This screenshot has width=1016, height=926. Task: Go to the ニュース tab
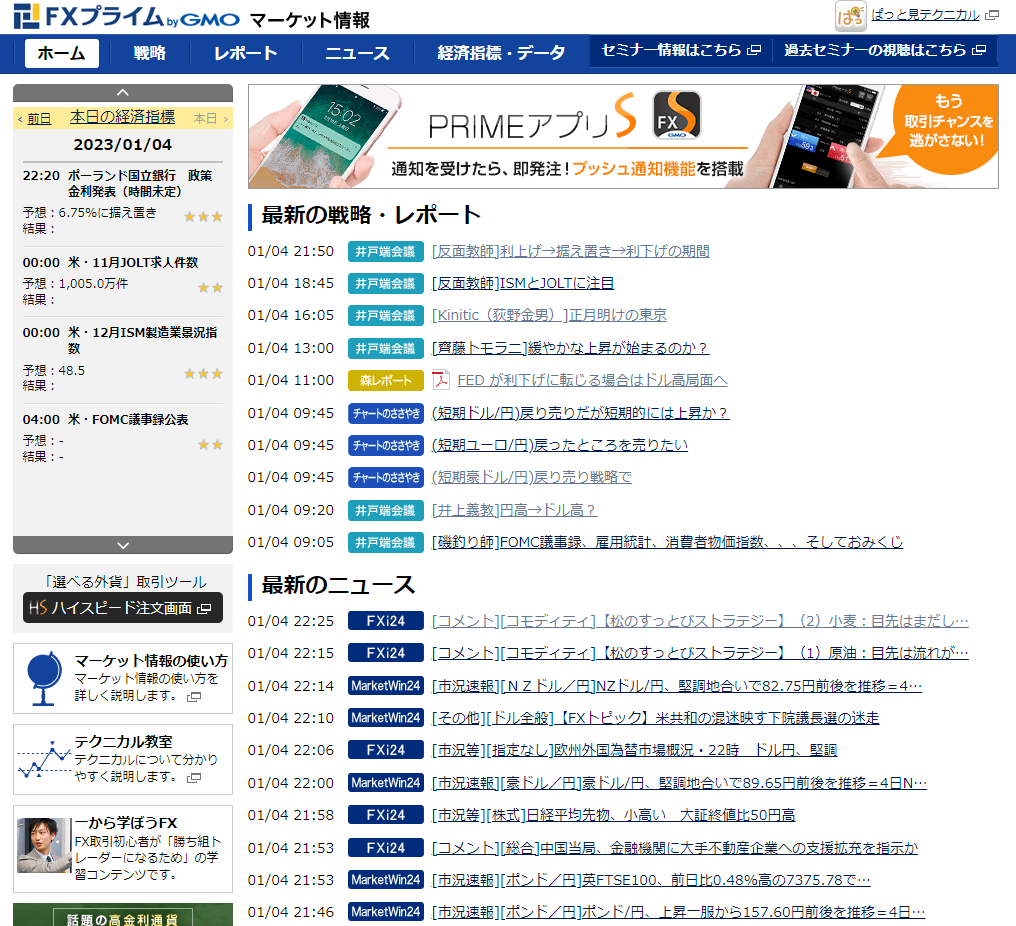[357, 53]
